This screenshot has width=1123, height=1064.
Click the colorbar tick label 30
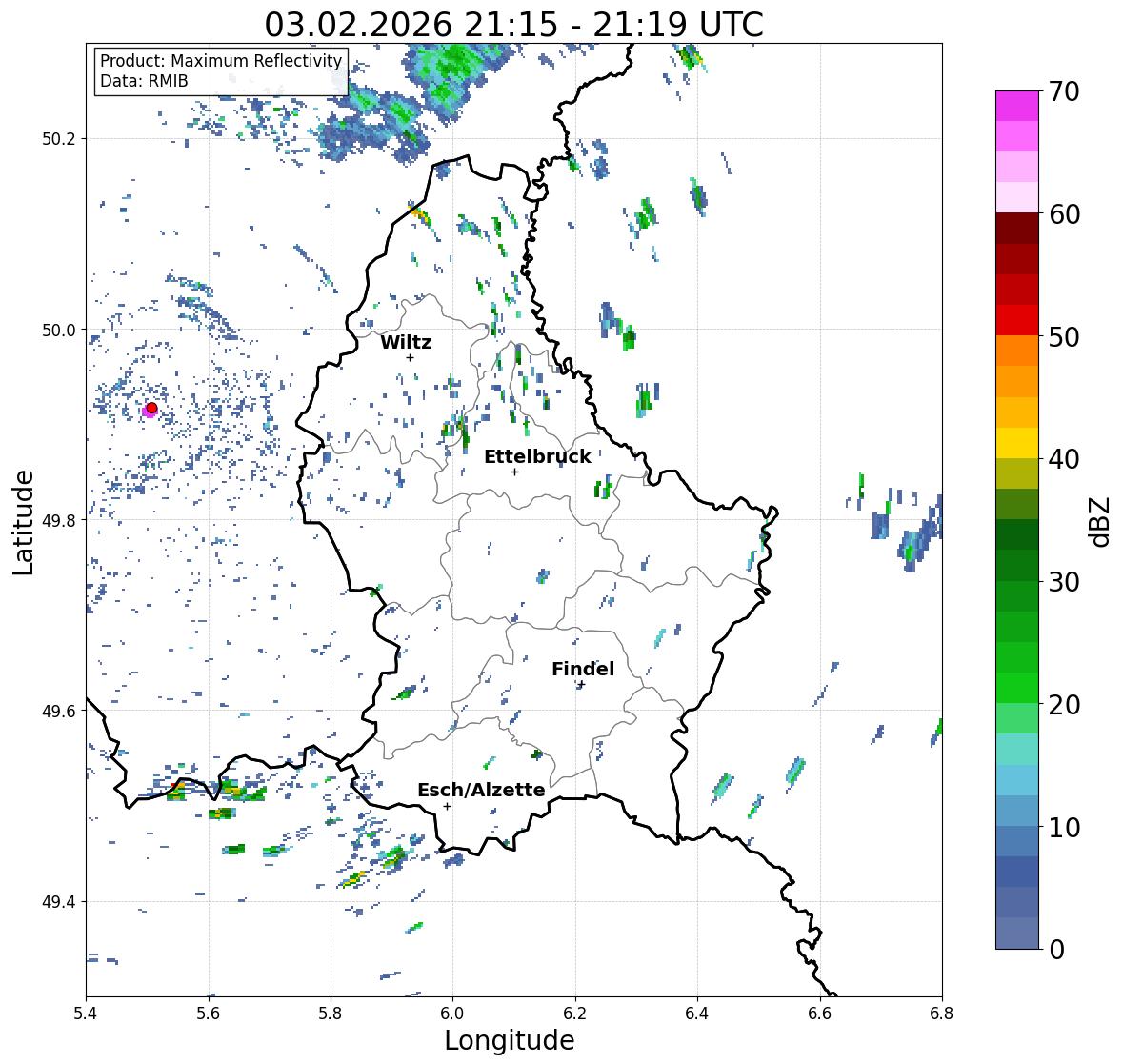coord(1064,582)
